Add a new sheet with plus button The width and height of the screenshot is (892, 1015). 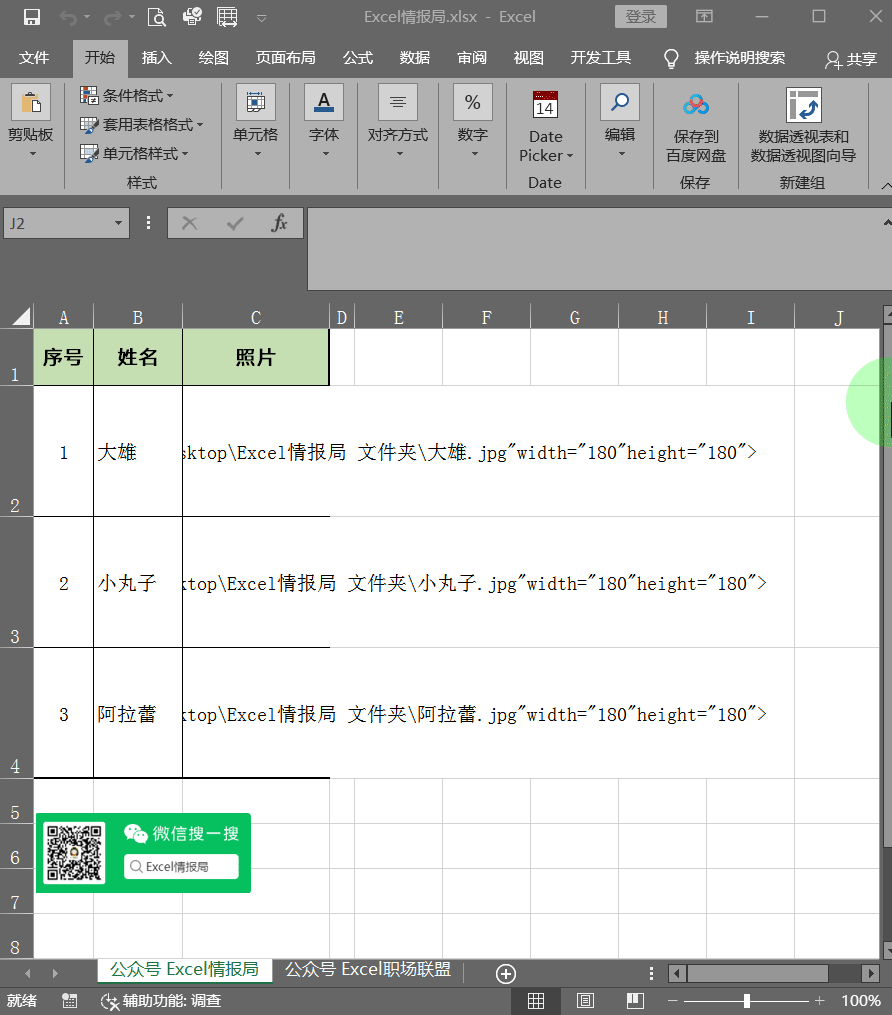pyautogui.click(x=506, y=973)
